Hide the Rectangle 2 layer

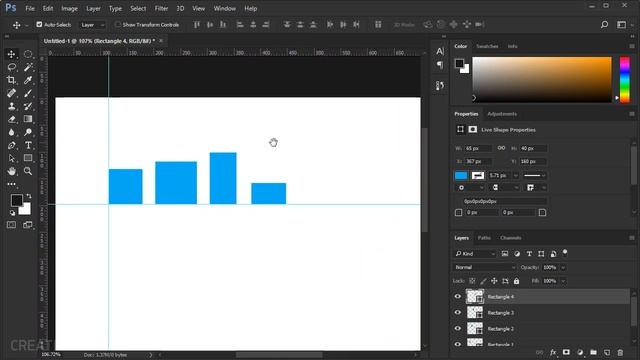(458, 329)
